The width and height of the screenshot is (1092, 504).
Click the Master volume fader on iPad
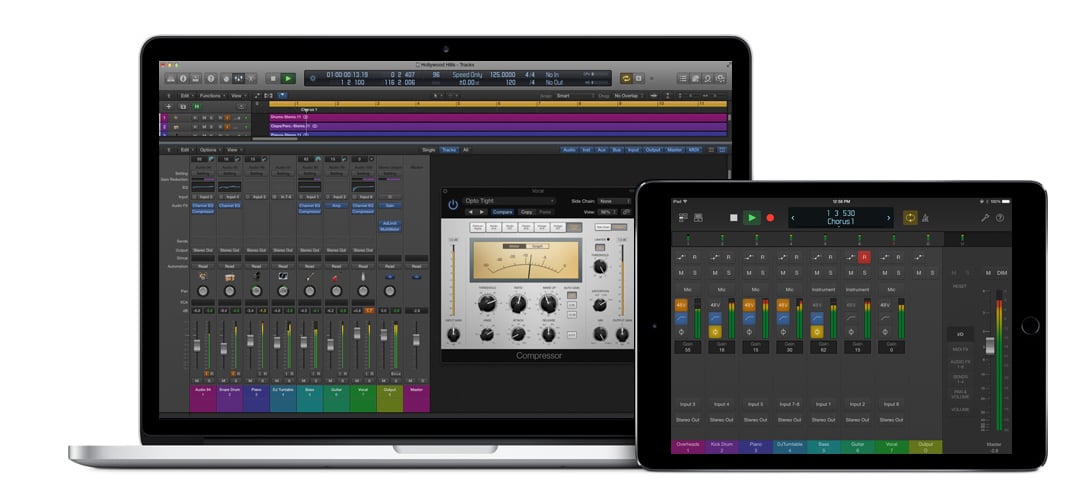click(x=990, y=345)
